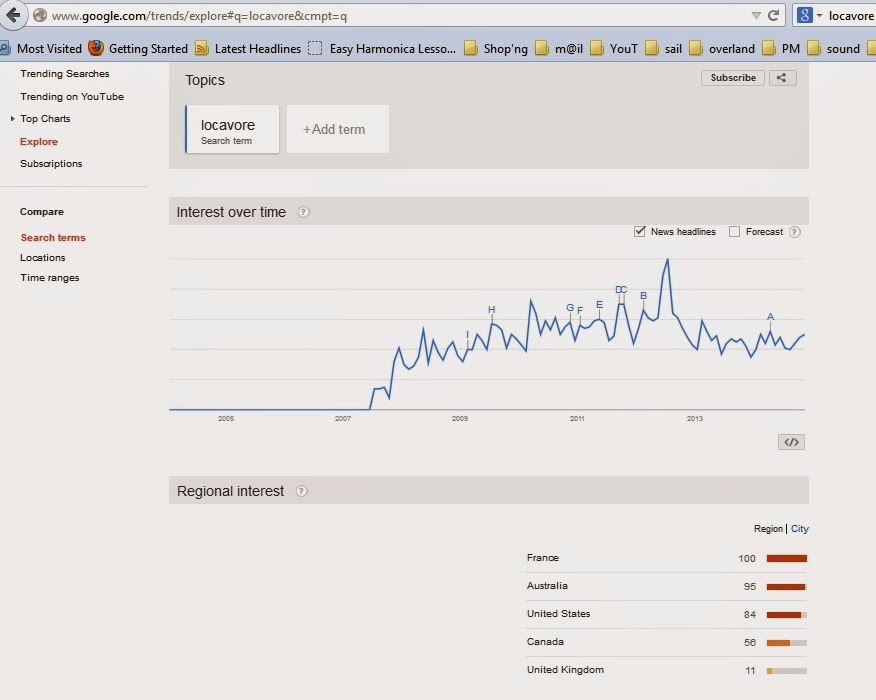This screenshot has width=876, height=700.
Task: Enable the Forecast checkbox
Action: coord(735,231)
